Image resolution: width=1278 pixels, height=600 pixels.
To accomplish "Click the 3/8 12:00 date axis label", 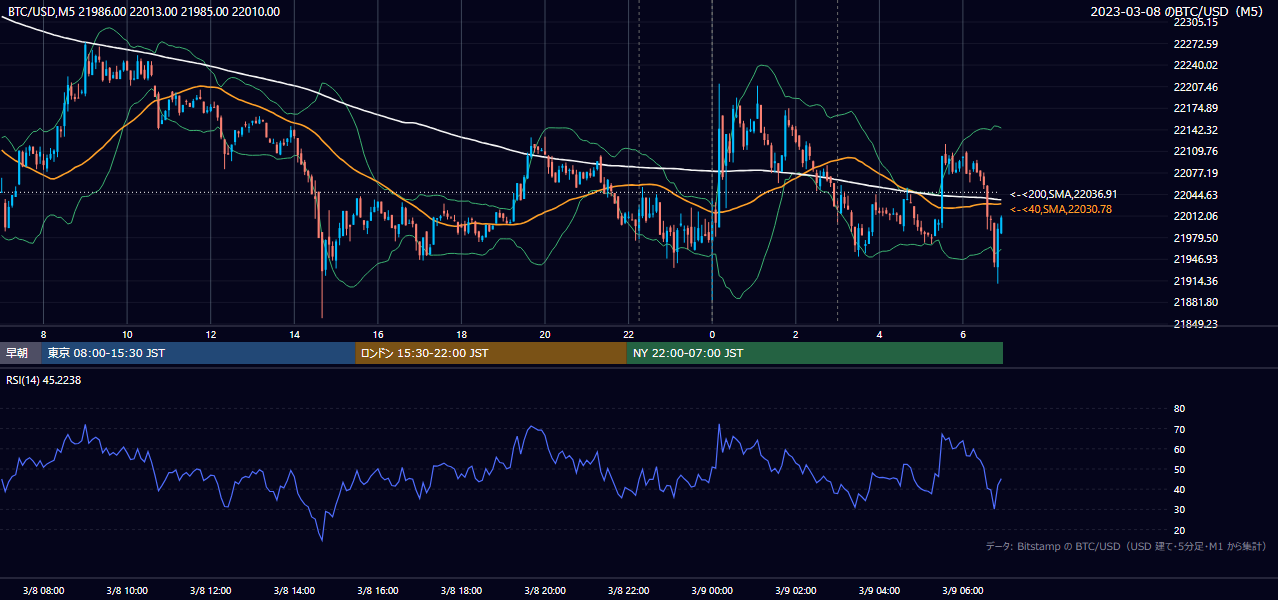I will [x=210, y=590].
